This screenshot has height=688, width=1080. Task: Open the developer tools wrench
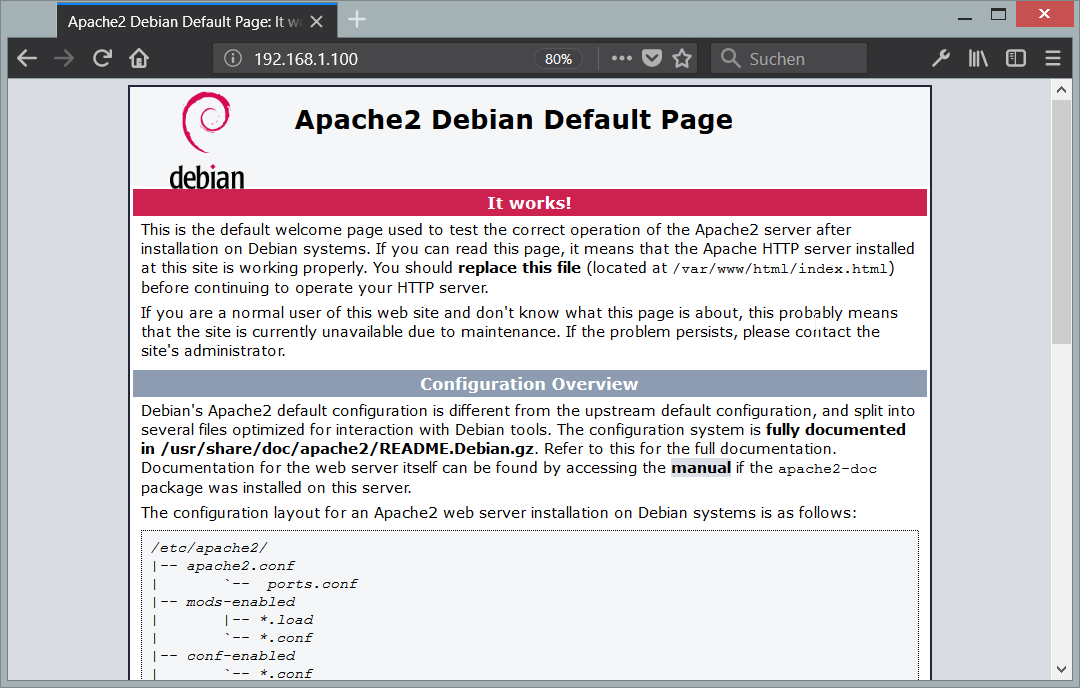coord(941,59)
